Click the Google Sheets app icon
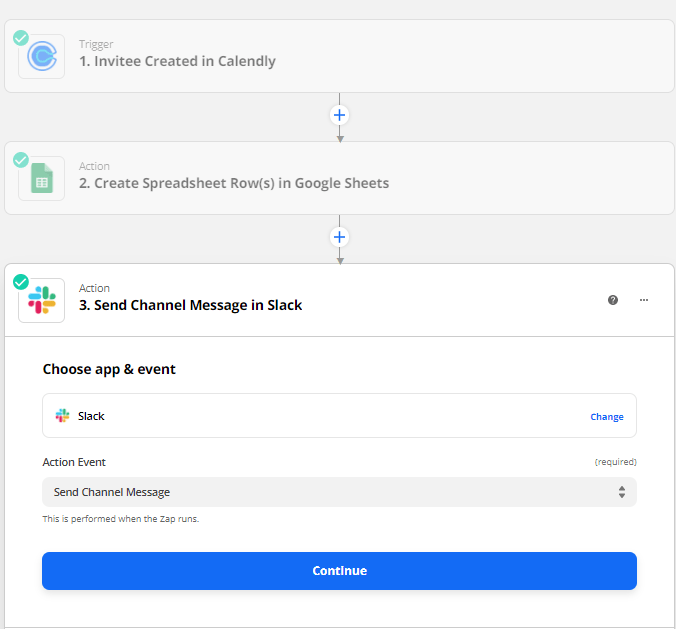The width and height of the screenshot is (676, 629). 42,179
